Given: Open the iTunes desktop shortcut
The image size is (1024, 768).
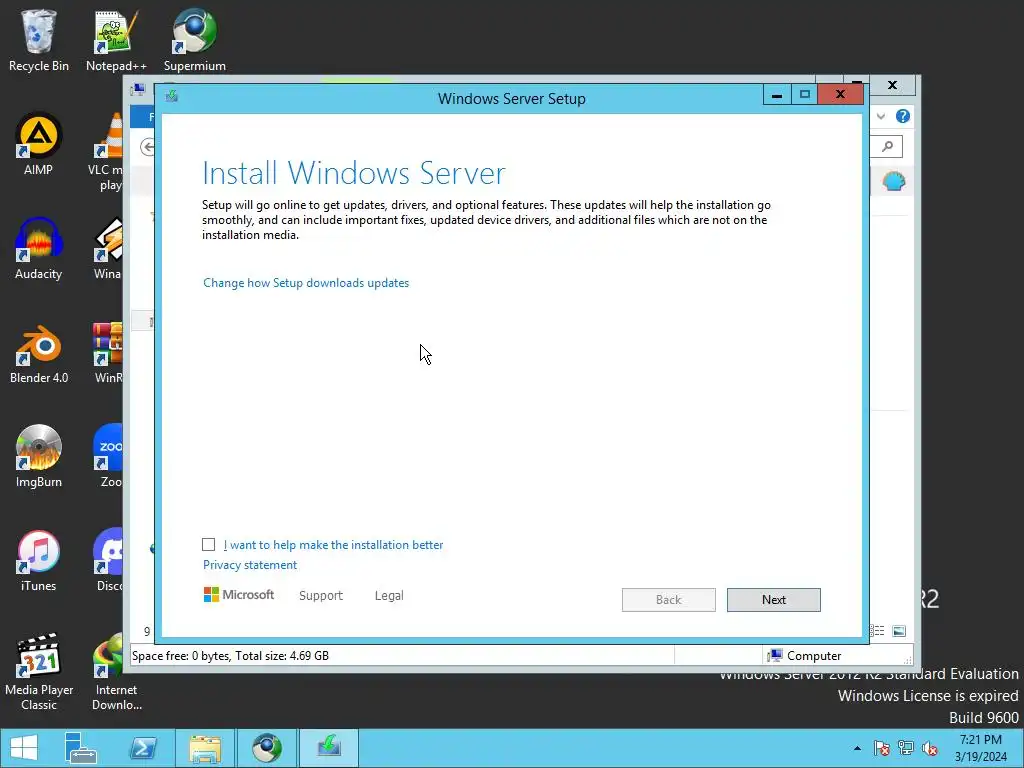Looking at the screenshot, I should pos(39,560).
